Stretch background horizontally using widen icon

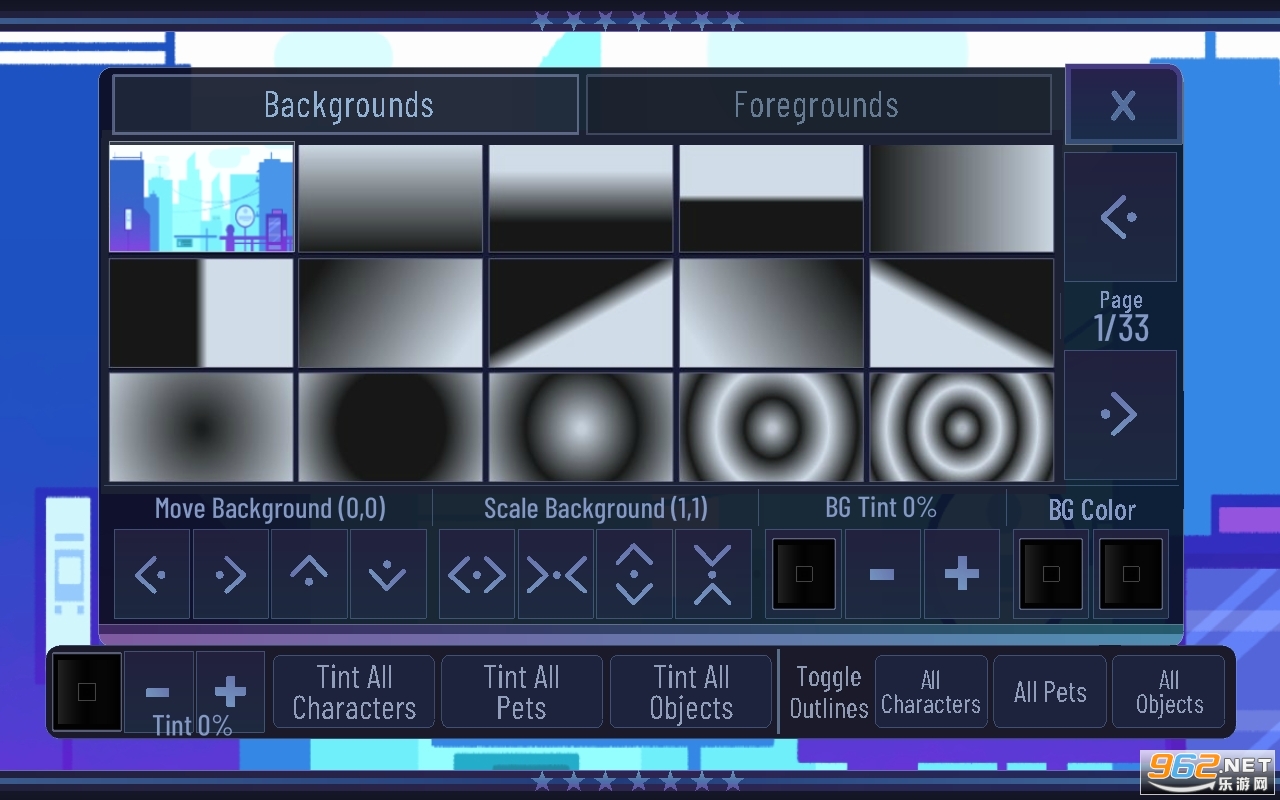(x=477, y=574)
